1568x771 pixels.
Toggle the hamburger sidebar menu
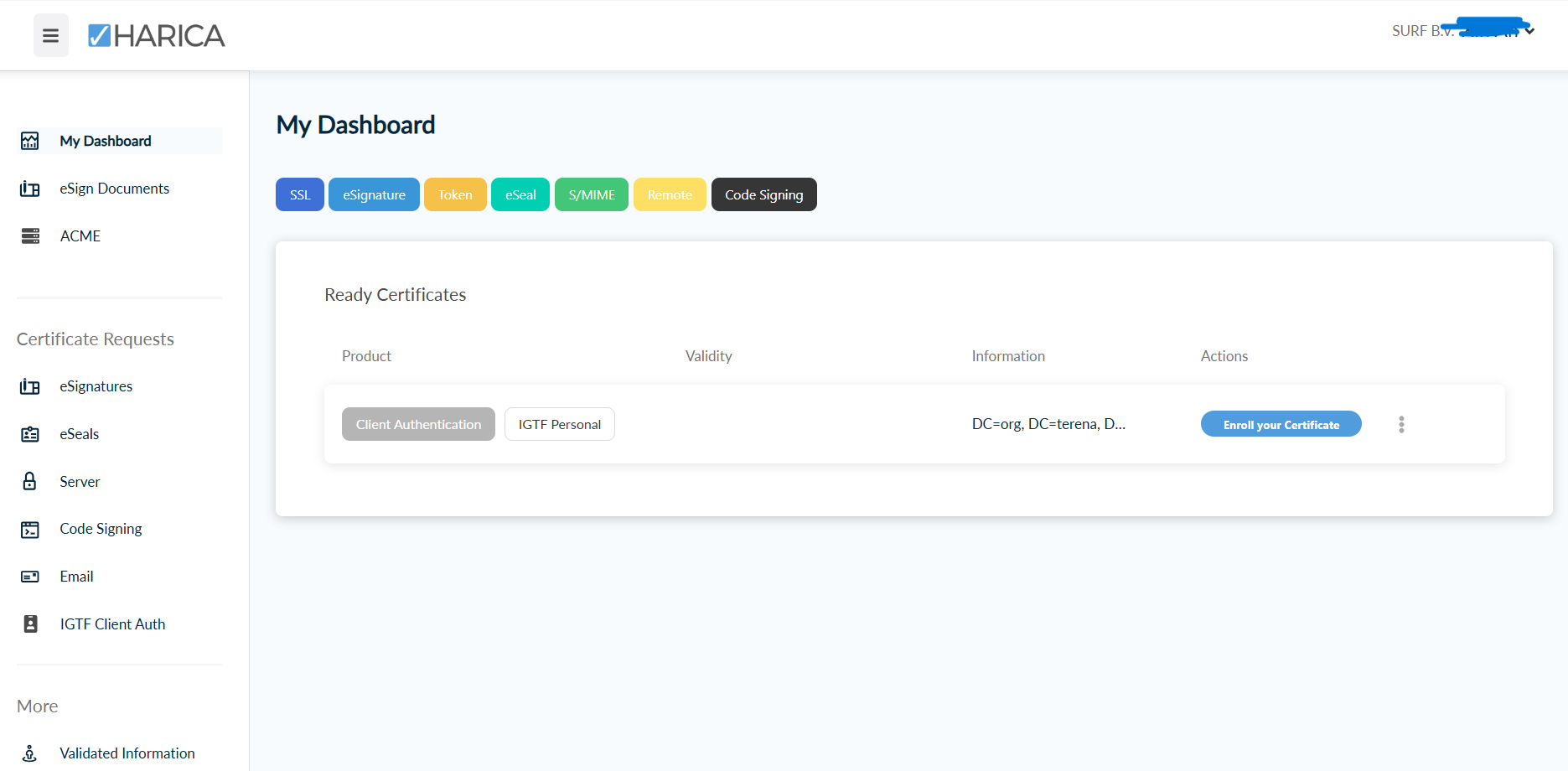(x=51, y=35)
